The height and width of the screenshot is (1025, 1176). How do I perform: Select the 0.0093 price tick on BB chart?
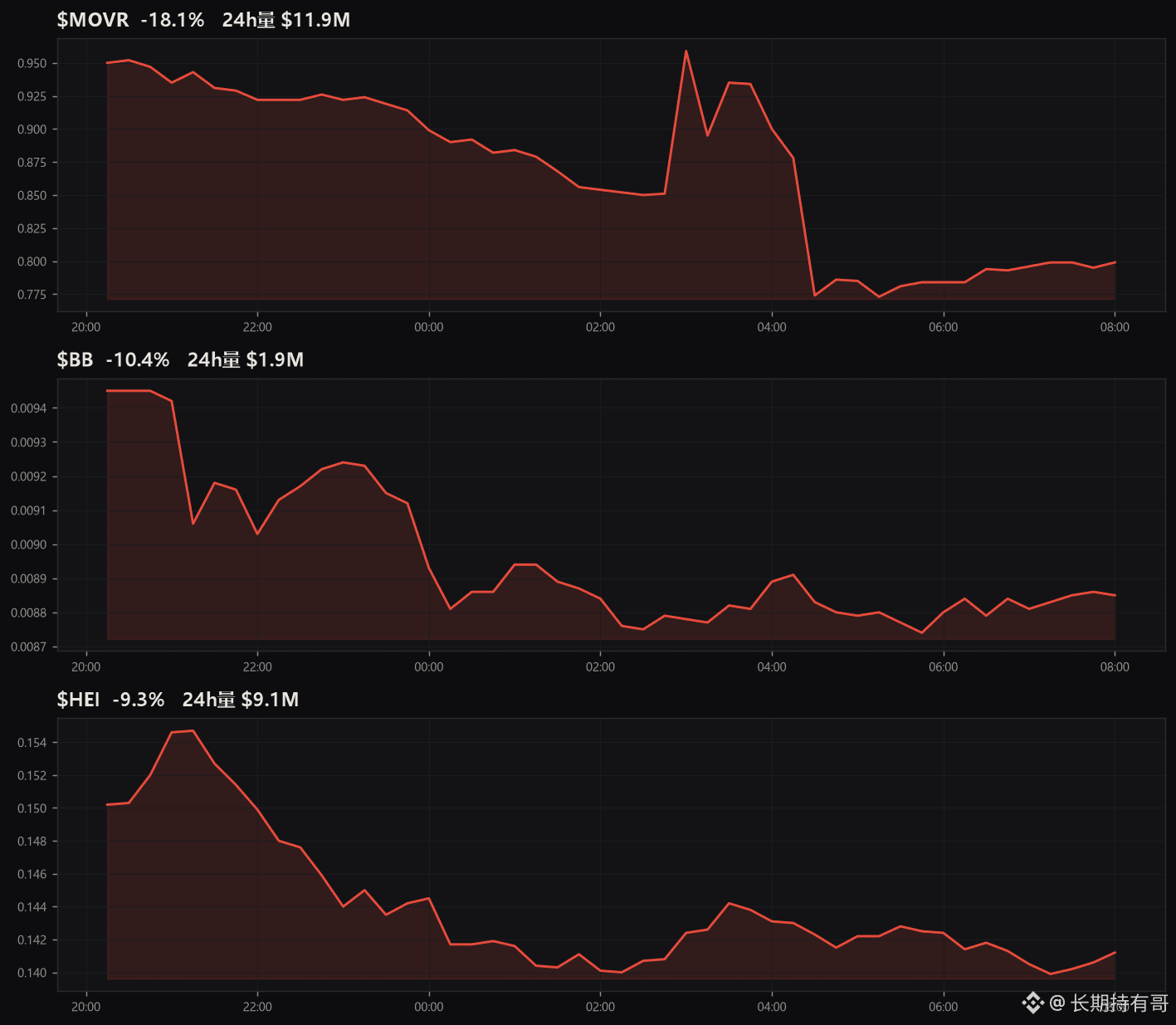pyautogui.click(x=29, y=442)
